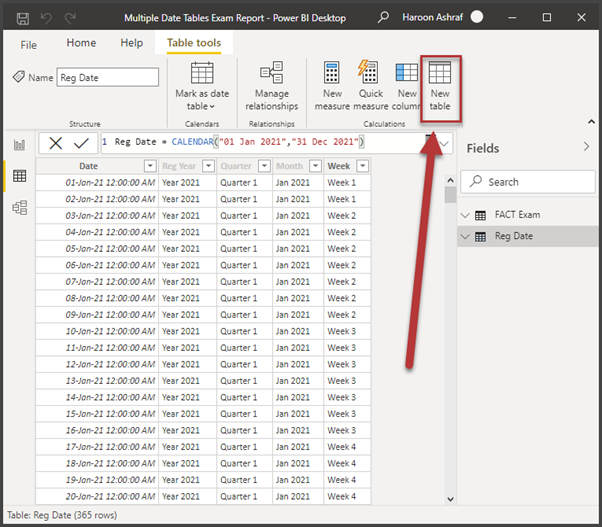Click the Save icon in title bar
The width and height of the screenshot is (602, 527).
click(23, 18)
